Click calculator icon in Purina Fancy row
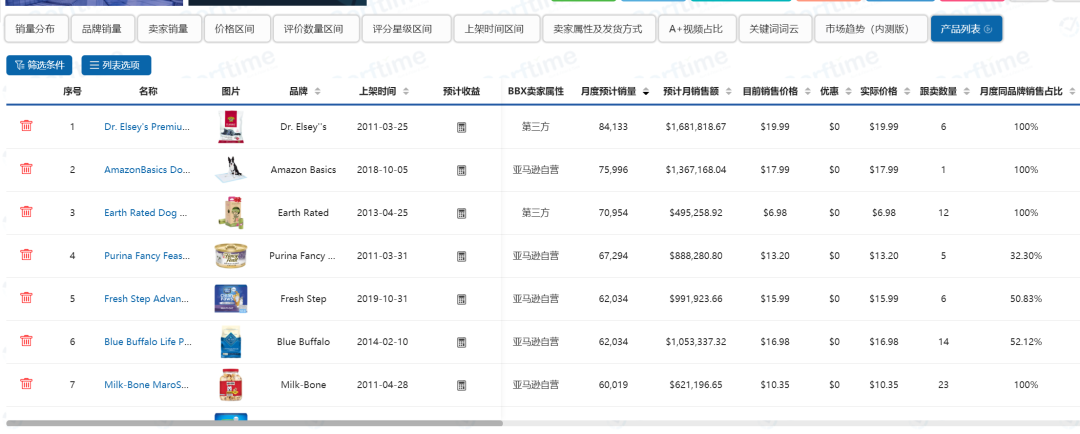 (x=461, y=256)
